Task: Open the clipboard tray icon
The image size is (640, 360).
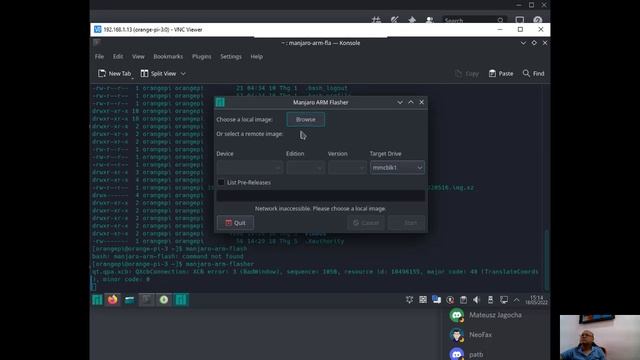Action: (463, 300)
